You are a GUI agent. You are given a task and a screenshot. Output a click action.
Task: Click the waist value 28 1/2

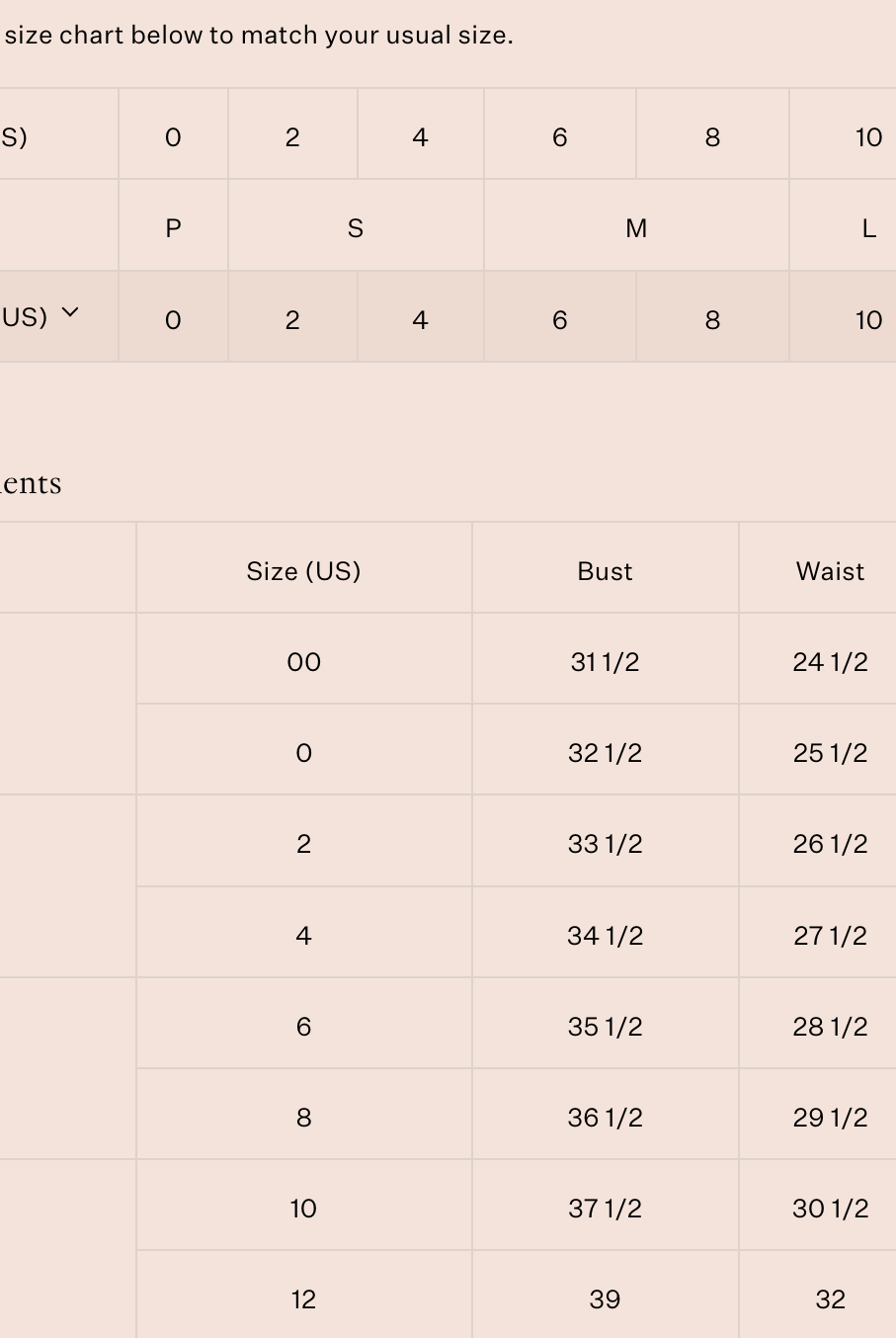pos(830,1027)
